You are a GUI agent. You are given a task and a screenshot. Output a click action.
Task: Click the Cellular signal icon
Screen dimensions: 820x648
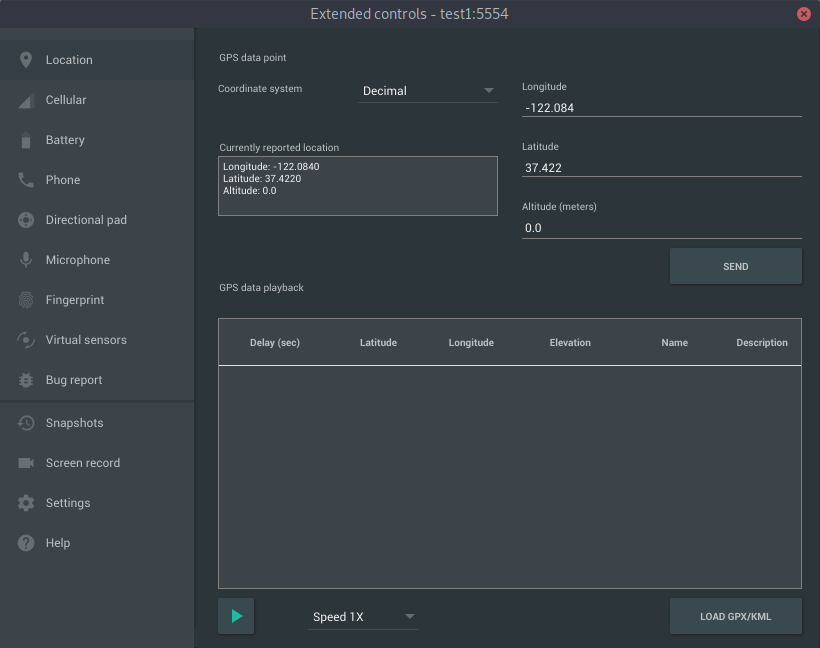point(26,100)
